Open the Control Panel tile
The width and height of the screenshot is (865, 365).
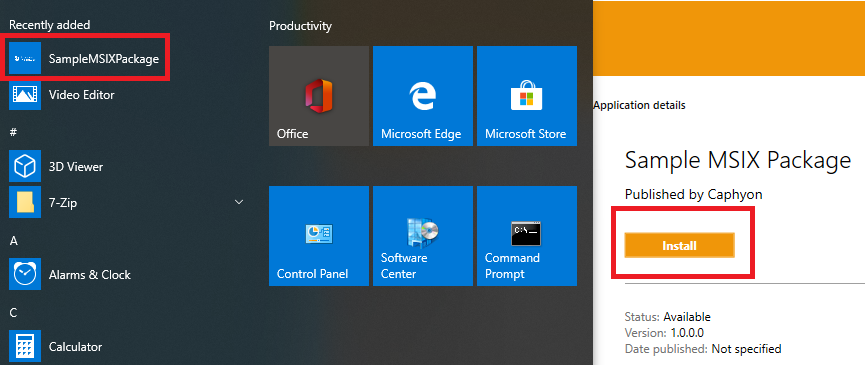(319, 236)
